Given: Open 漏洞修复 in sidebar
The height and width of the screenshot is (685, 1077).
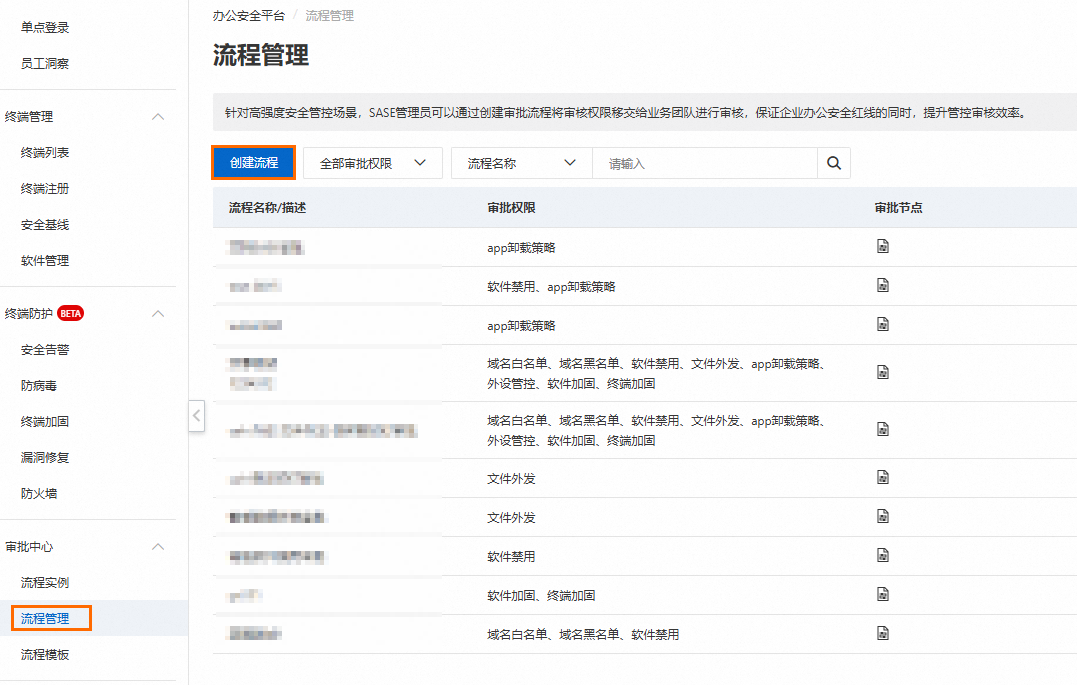Looking at the screenshot, I should pyautogui.click(x=45, y=458).
